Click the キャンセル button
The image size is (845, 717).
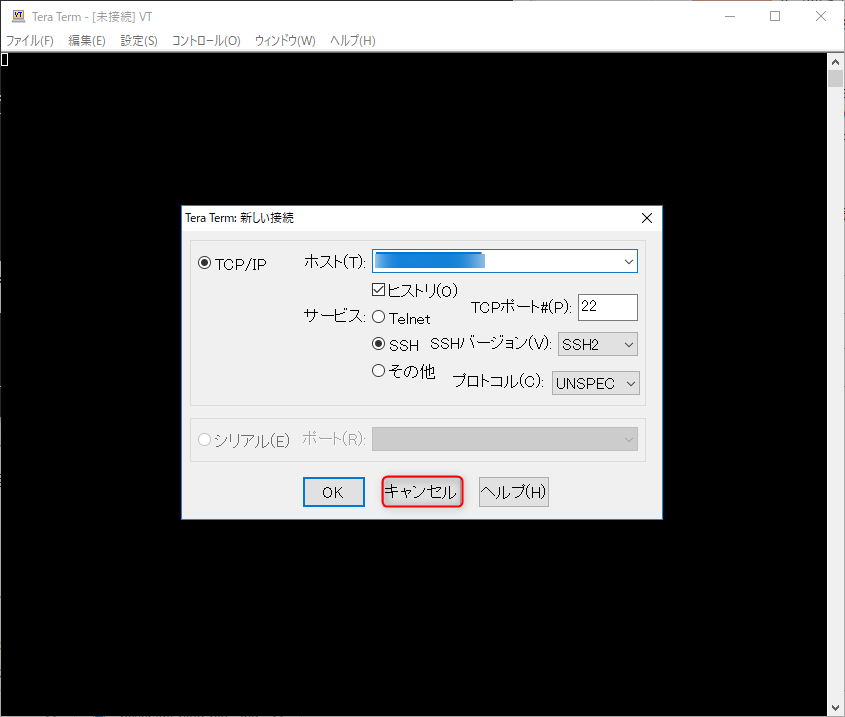tap(422, 492)
